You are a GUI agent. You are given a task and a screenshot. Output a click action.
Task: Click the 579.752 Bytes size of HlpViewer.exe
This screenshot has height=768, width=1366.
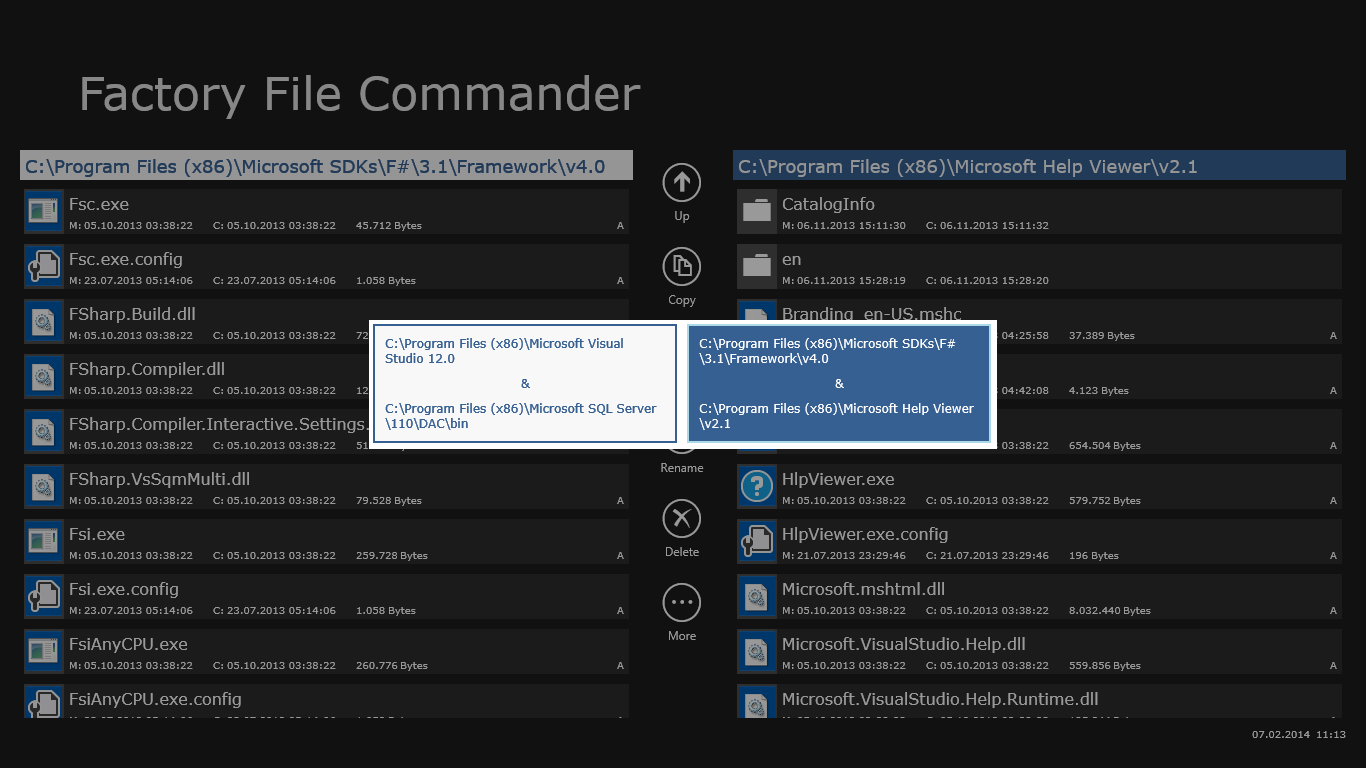pyautogui.click(x=1105, y=501)
